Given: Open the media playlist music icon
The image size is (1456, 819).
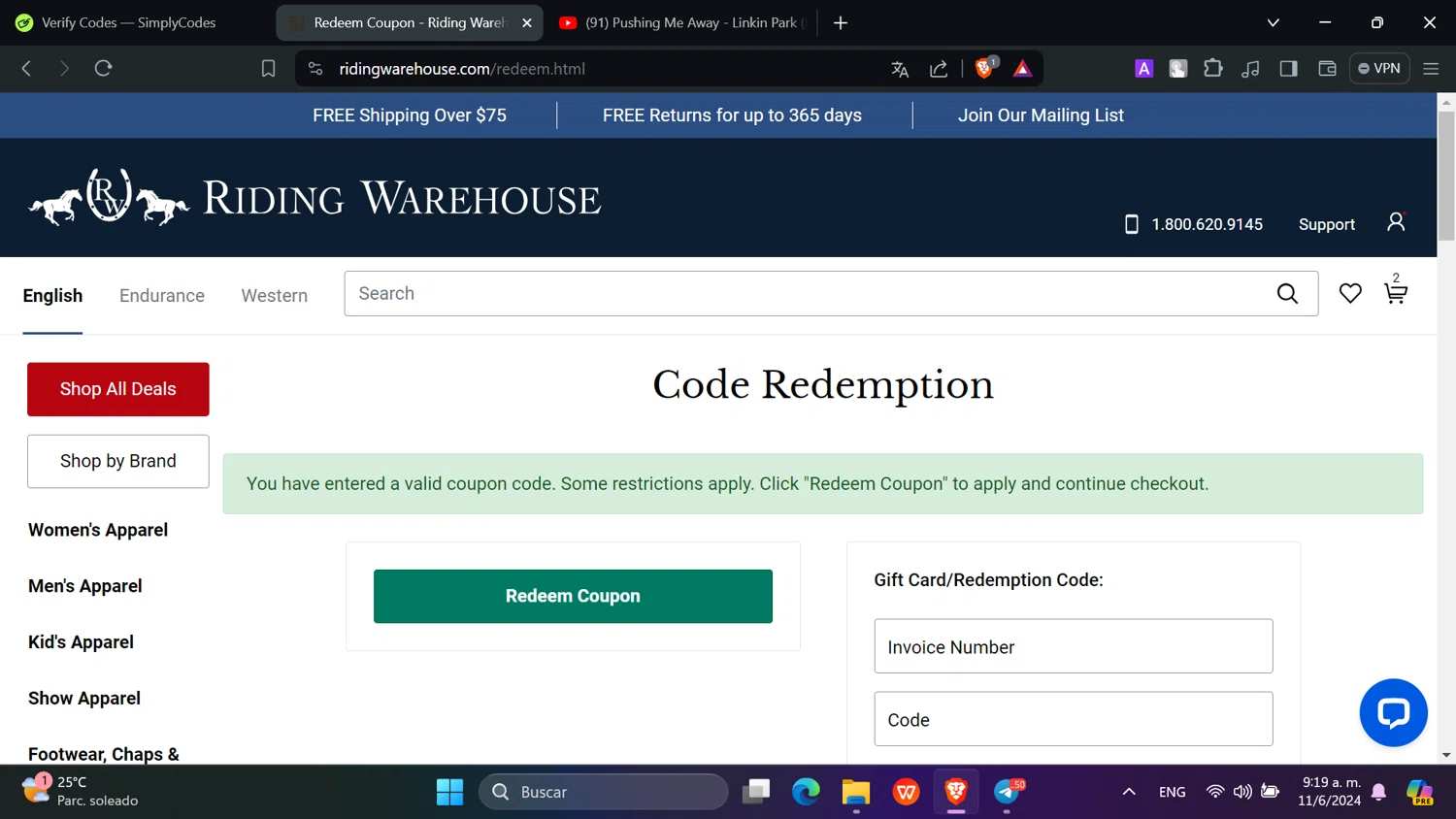Looking at the screenshot, I should point(1250,68).
